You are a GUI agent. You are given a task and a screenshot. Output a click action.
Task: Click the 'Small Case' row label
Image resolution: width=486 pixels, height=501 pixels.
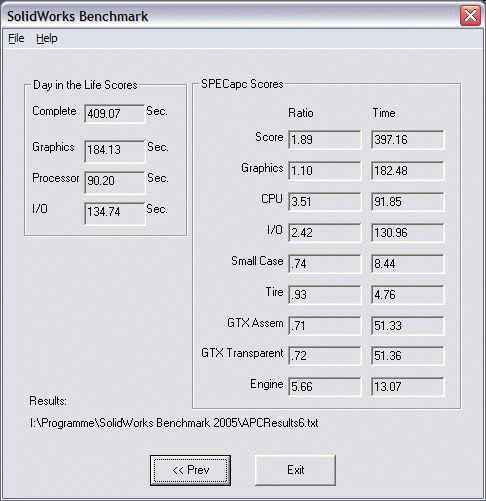point(257,261)
